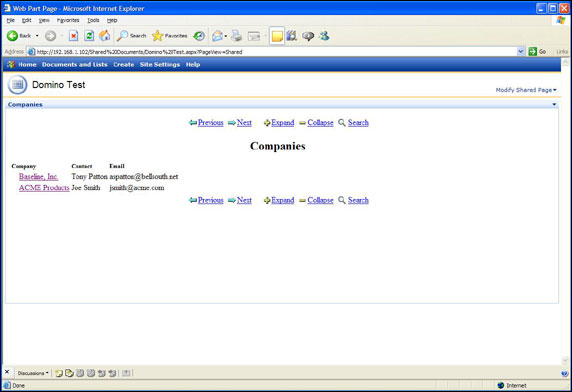Open the Favorites menu in menu bar

[x=68, y=20]
